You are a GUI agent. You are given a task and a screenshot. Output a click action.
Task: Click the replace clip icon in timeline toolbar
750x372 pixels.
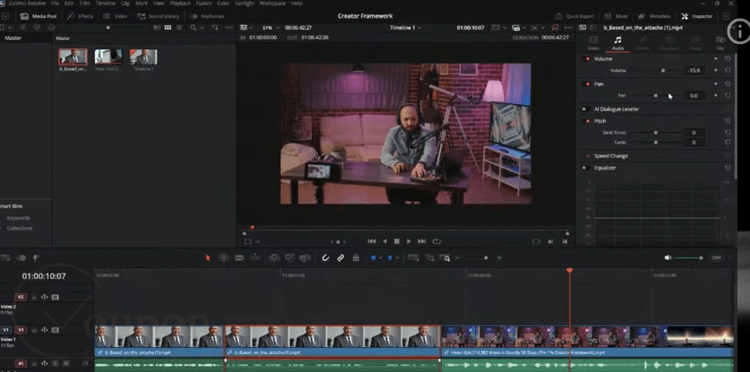(x=305, y=258)
